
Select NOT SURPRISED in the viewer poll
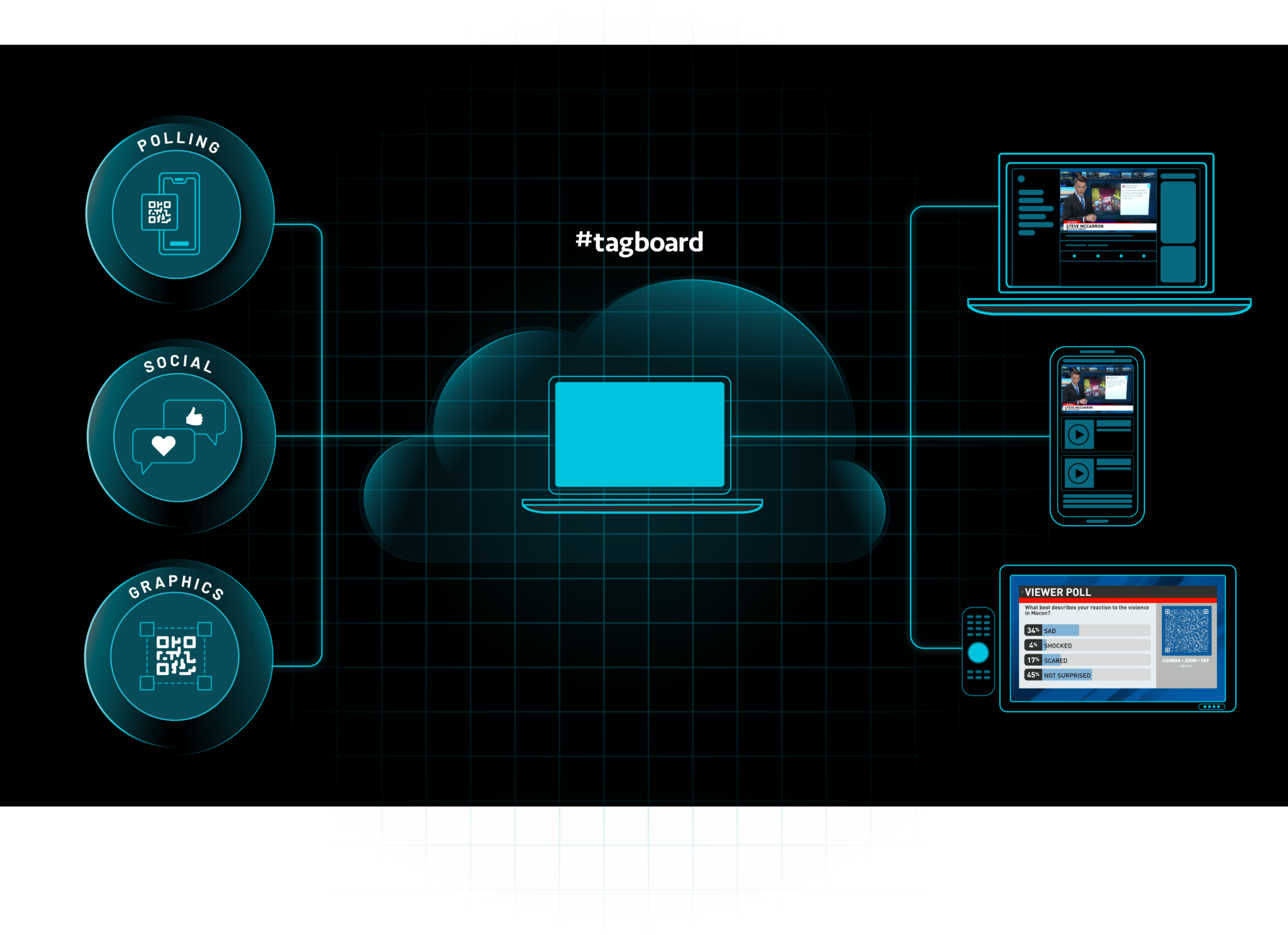coord(1067,675)
